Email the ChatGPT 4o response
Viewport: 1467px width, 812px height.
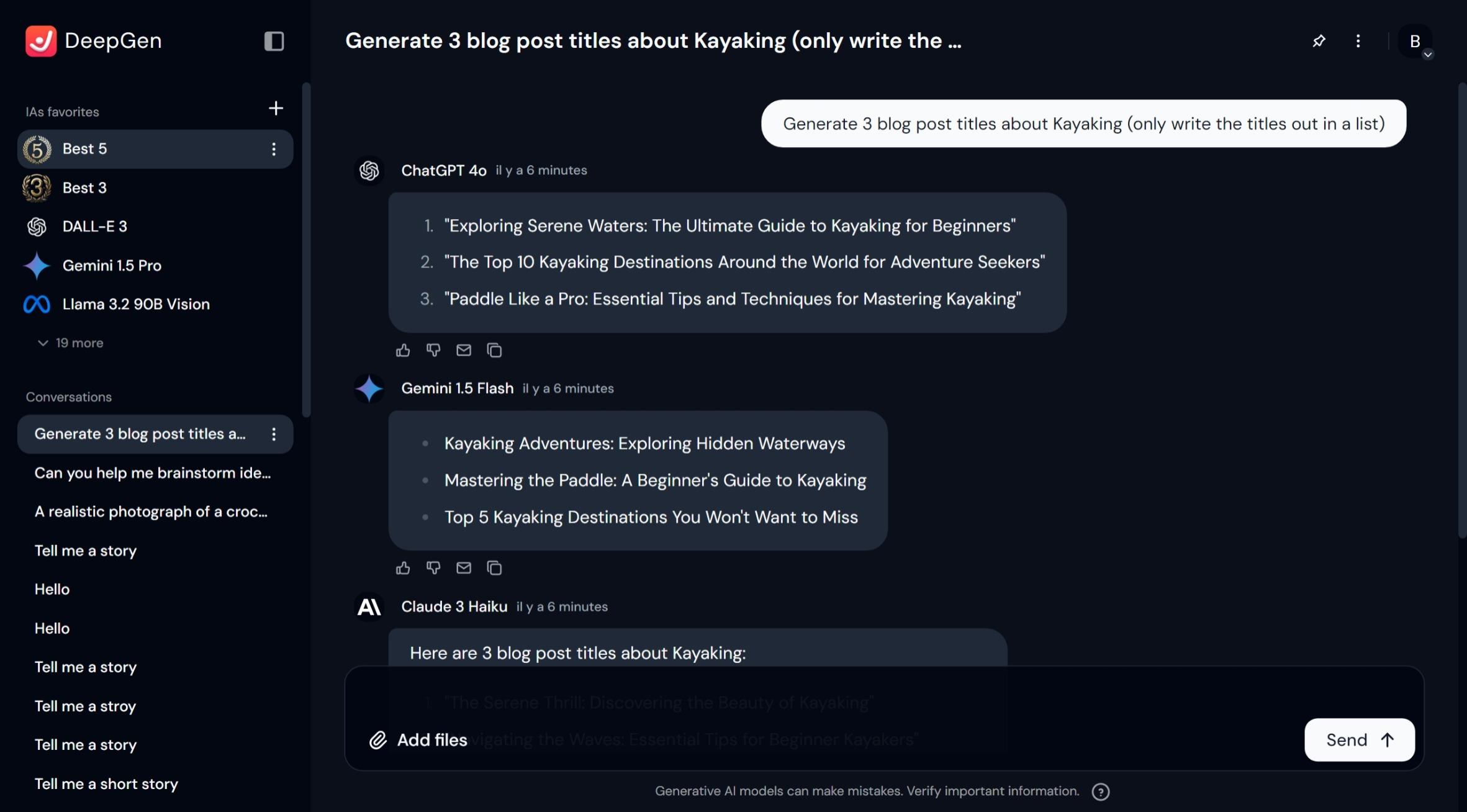(464, 350)
